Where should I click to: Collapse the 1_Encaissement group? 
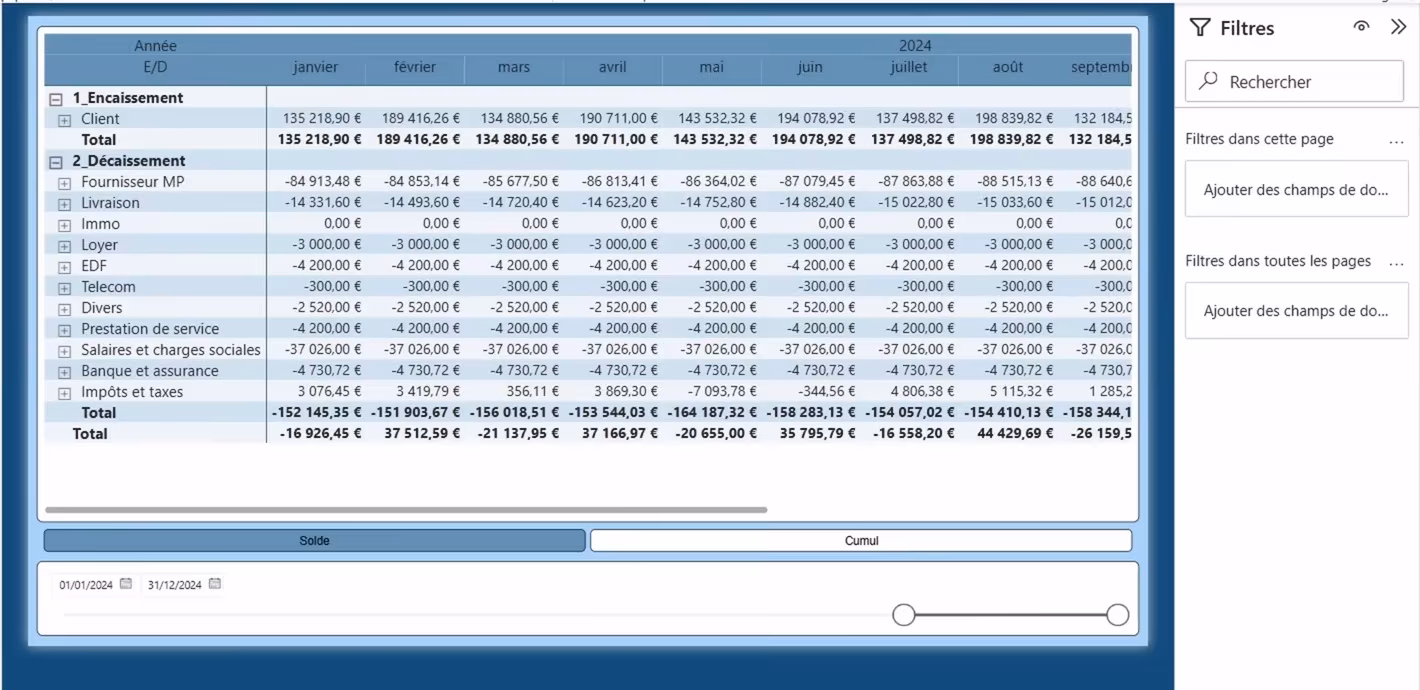(56, 99)
